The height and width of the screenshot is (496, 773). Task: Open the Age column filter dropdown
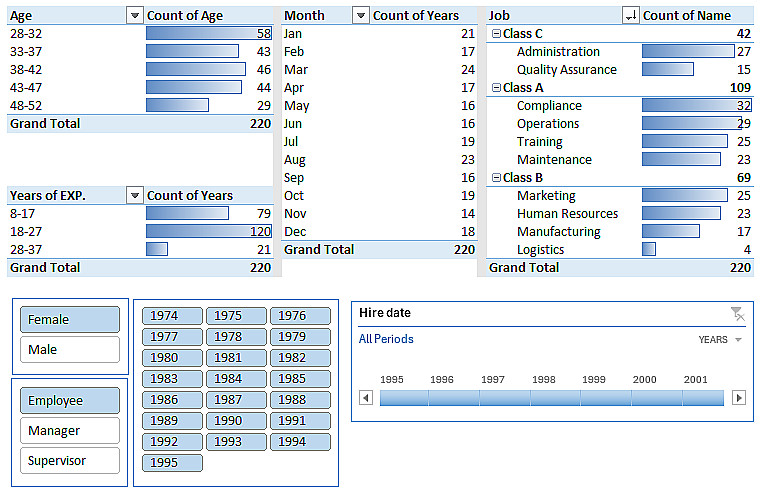(135, 16)
